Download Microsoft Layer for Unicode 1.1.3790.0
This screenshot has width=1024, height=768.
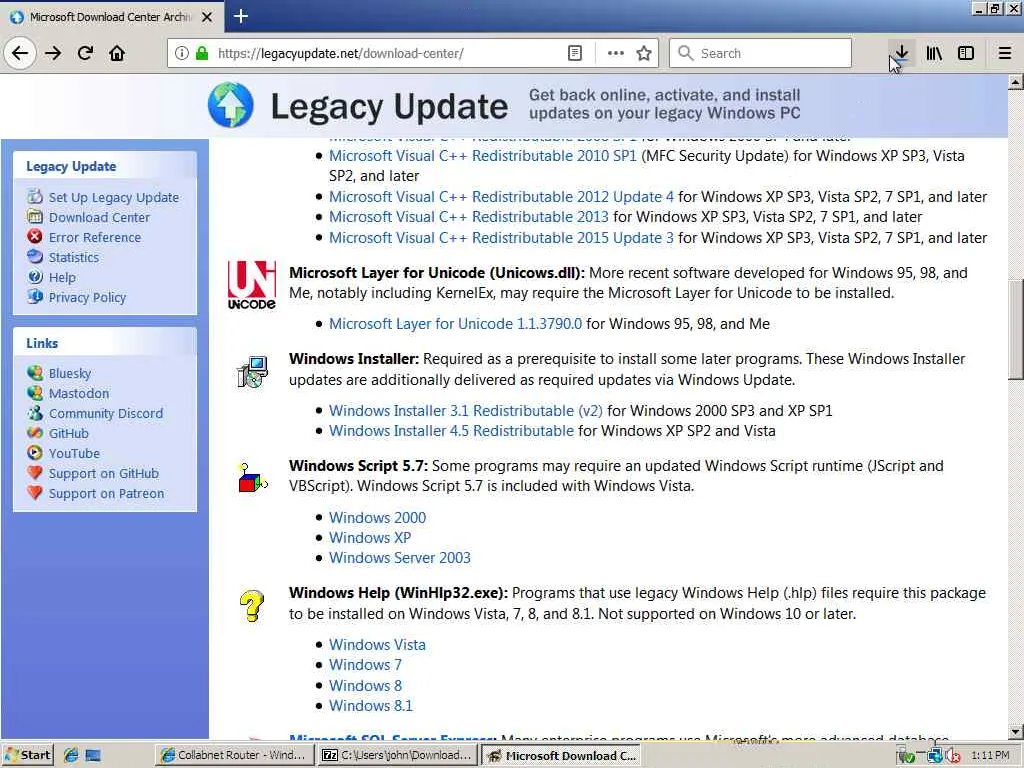click(455, 323)
